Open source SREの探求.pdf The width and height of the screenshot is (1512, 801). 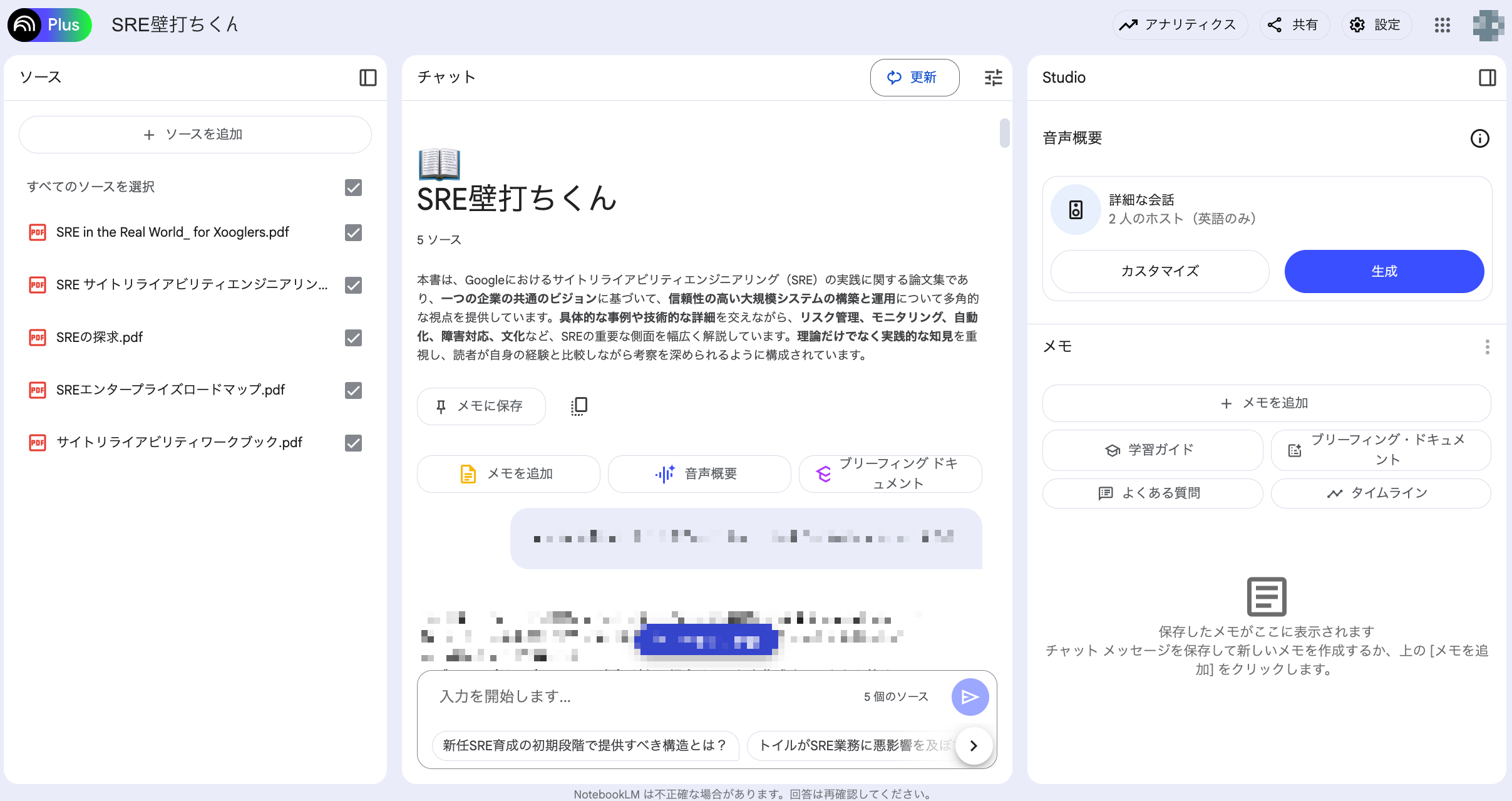(x=100, y=338)
